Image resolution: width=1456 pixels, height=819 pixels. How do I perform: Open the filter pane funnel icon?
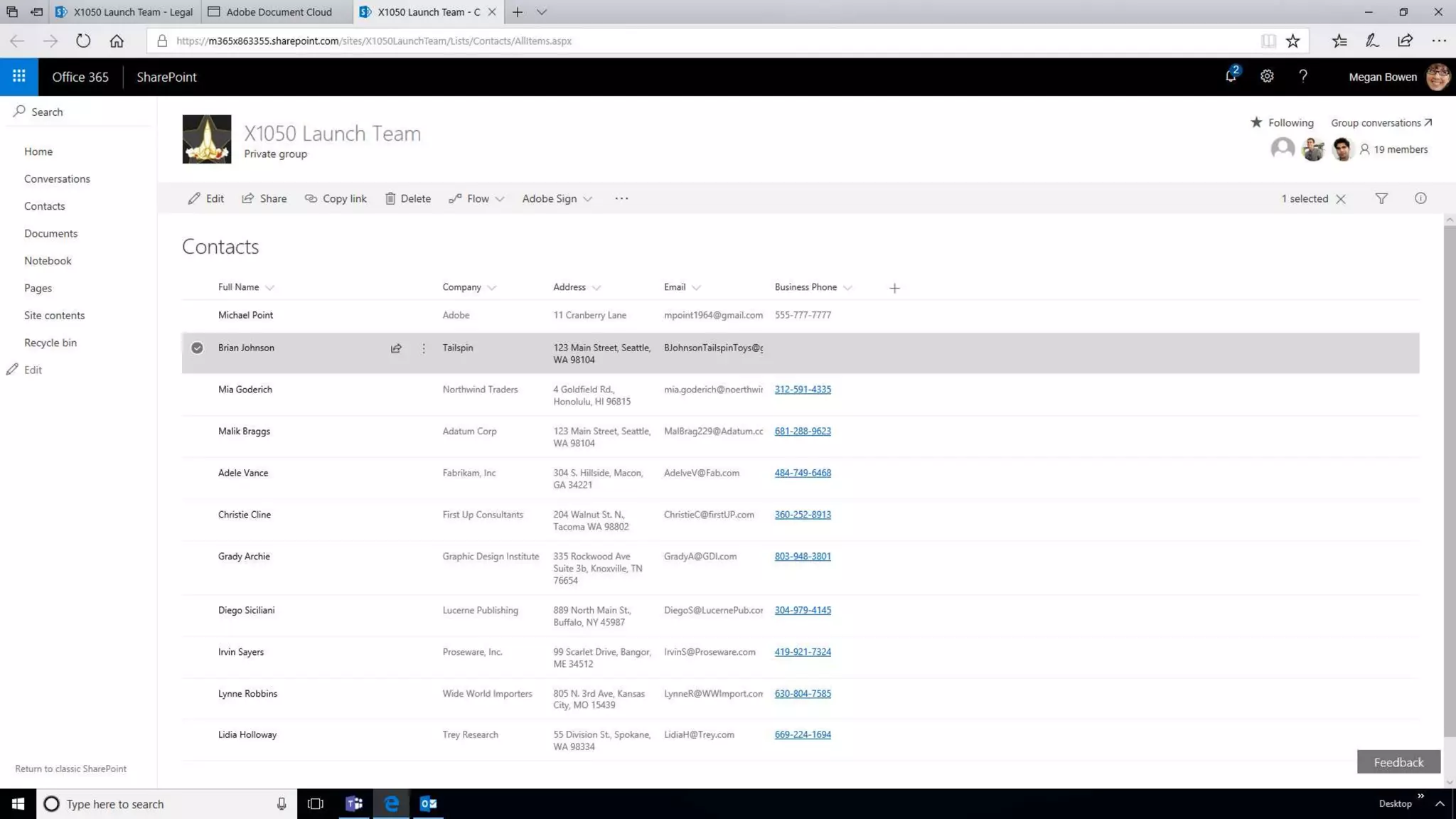[1381, 198]
